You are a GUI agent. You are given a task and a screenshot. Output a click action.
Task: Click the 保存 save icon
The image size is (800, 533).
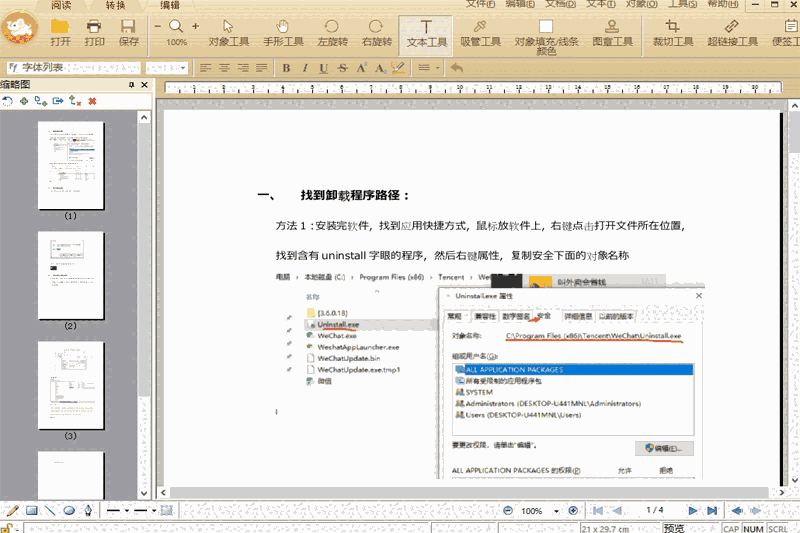tap(129, 32)
